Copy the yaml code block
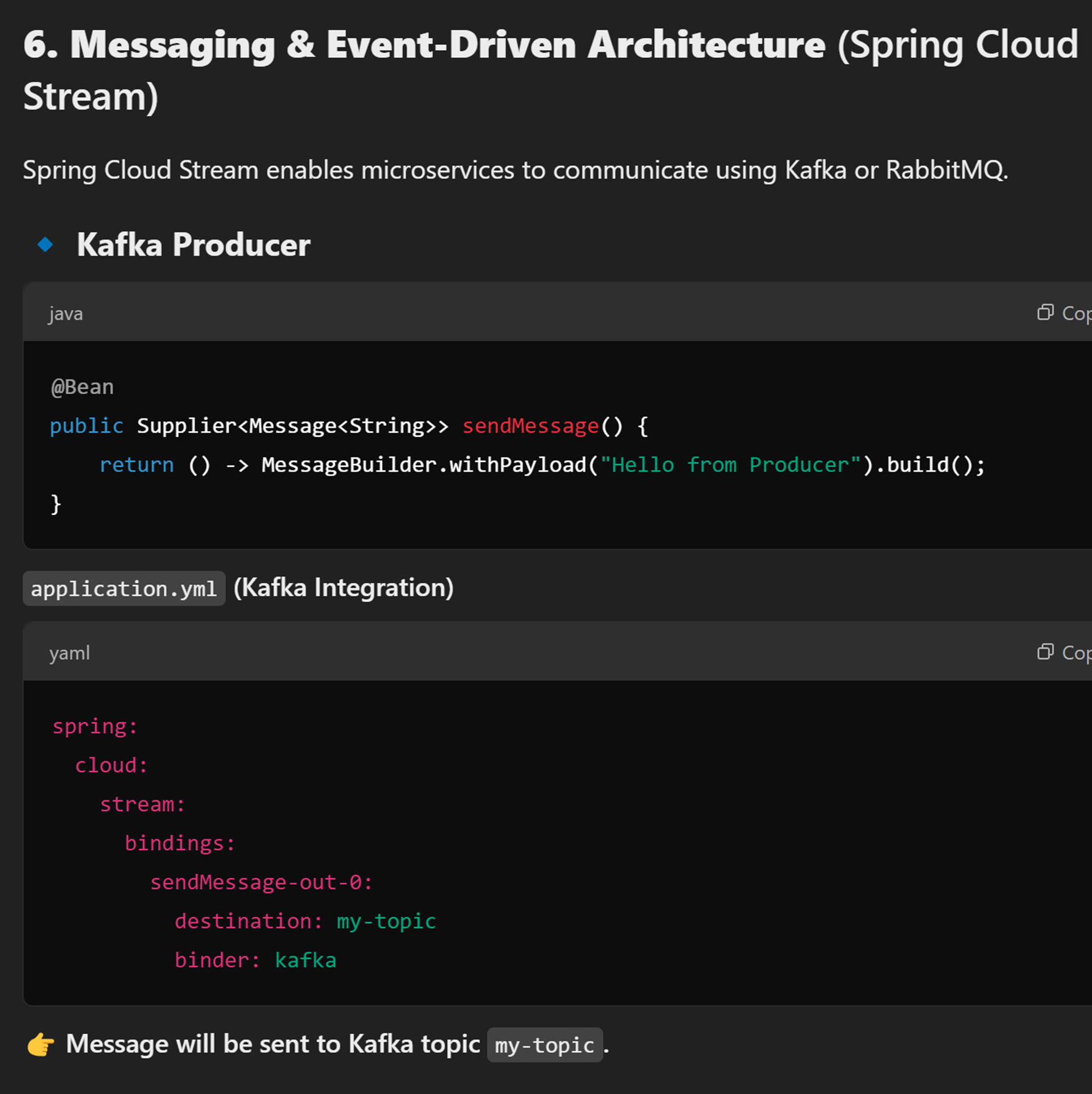The width and height of the screenshot is (1092, 1094). tap(1064, 652)
